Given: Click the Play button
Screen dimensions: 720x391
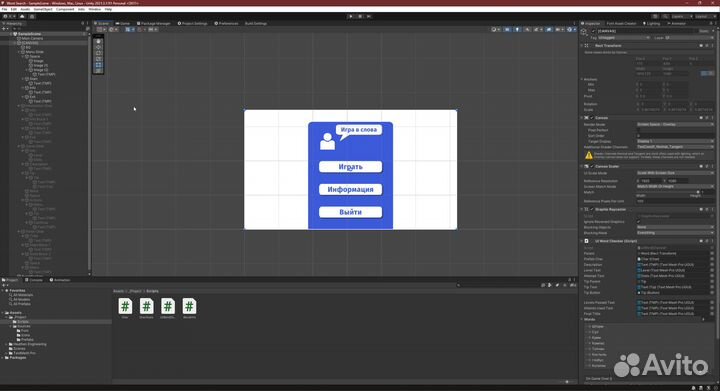Looking at the screenshot, I should pos(351,17).
